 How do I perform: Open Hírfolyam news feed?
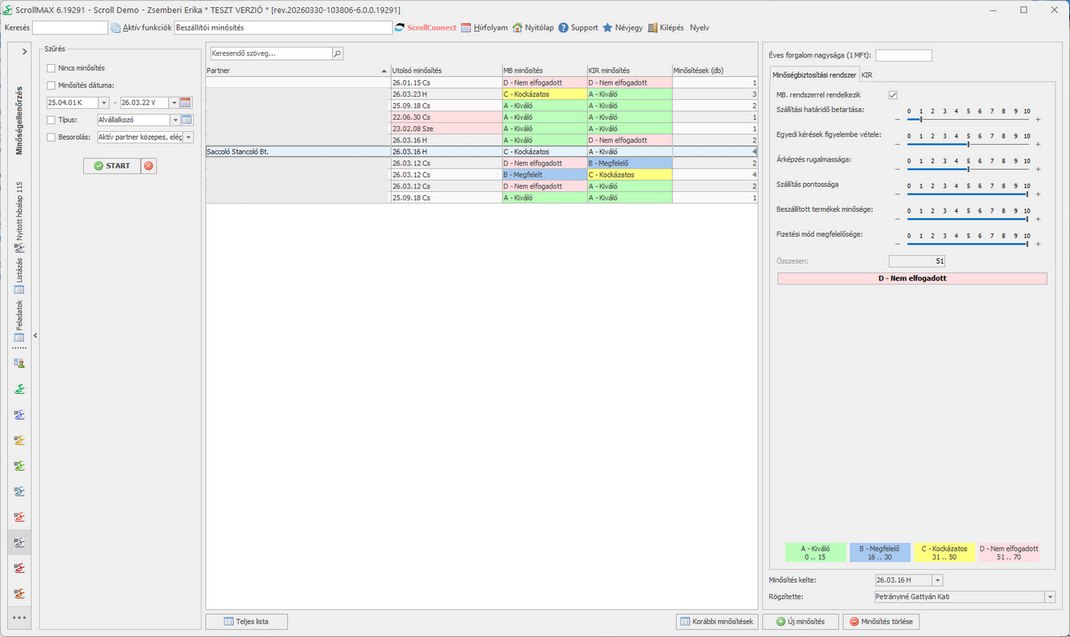click(x=484, y=28)
